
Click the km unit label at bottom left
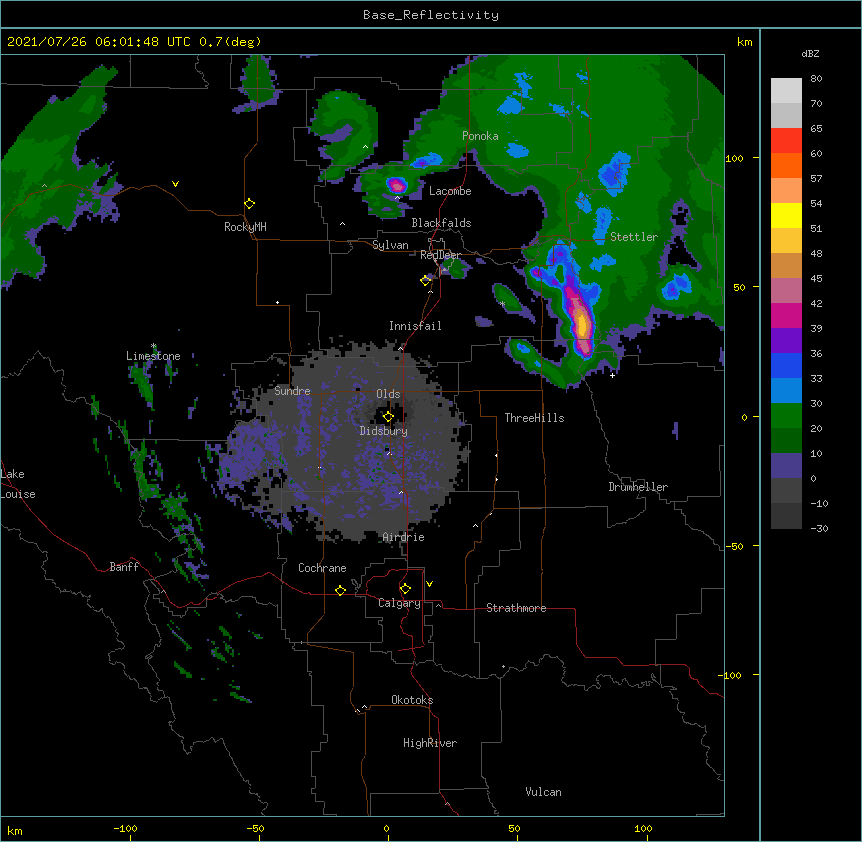15,830
